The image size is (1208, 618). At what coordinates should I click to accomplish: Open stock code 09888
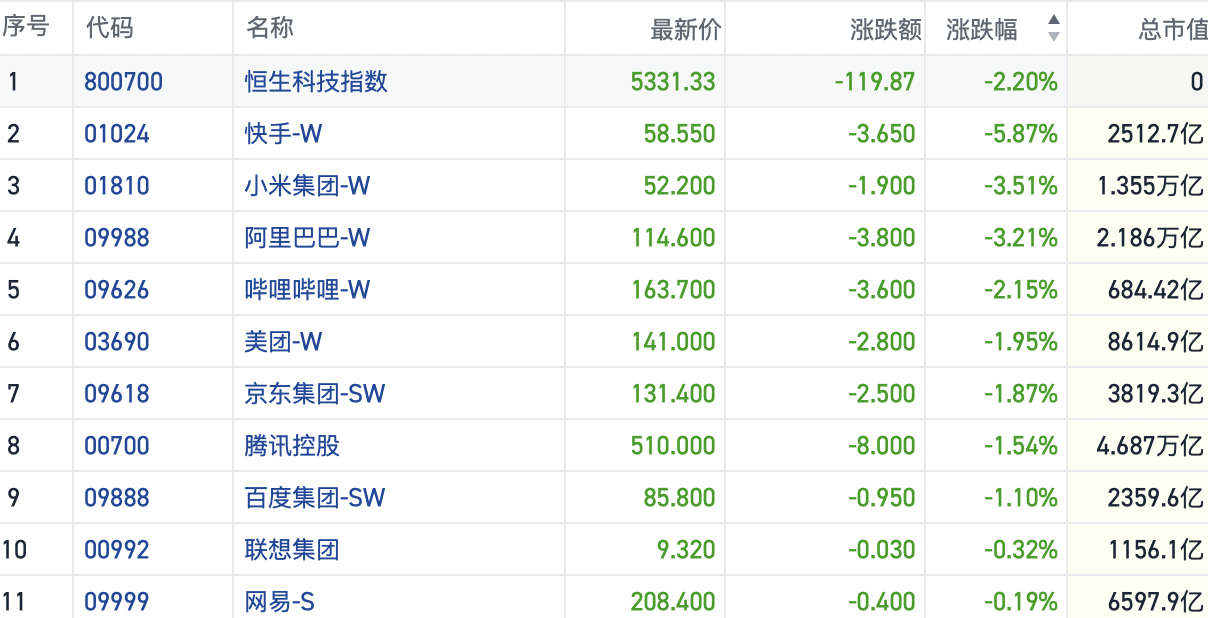tap(117, 497)
